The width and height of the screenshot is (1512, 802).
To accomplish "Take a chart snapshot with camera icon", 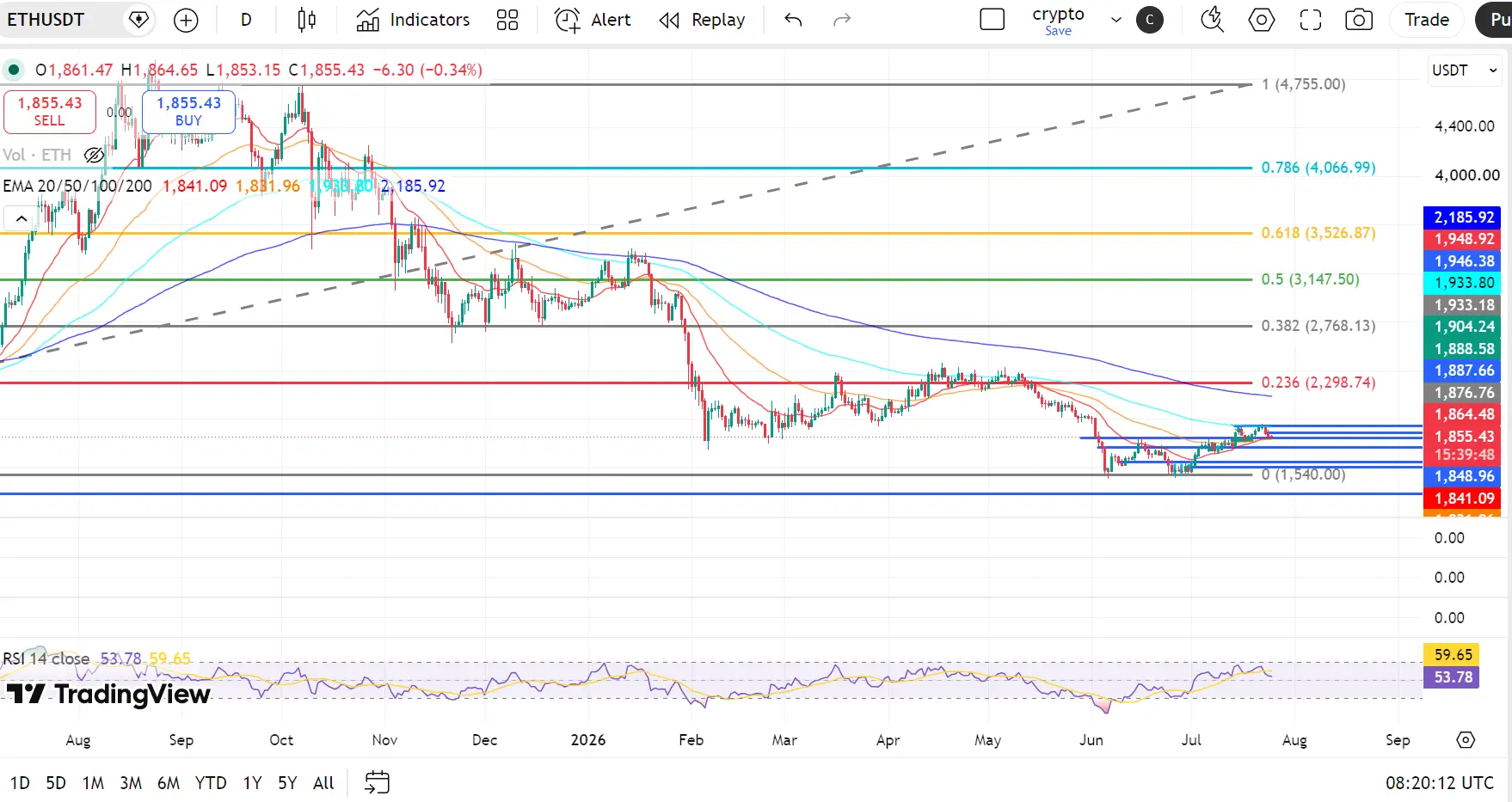I will (x=1359, y=20).
